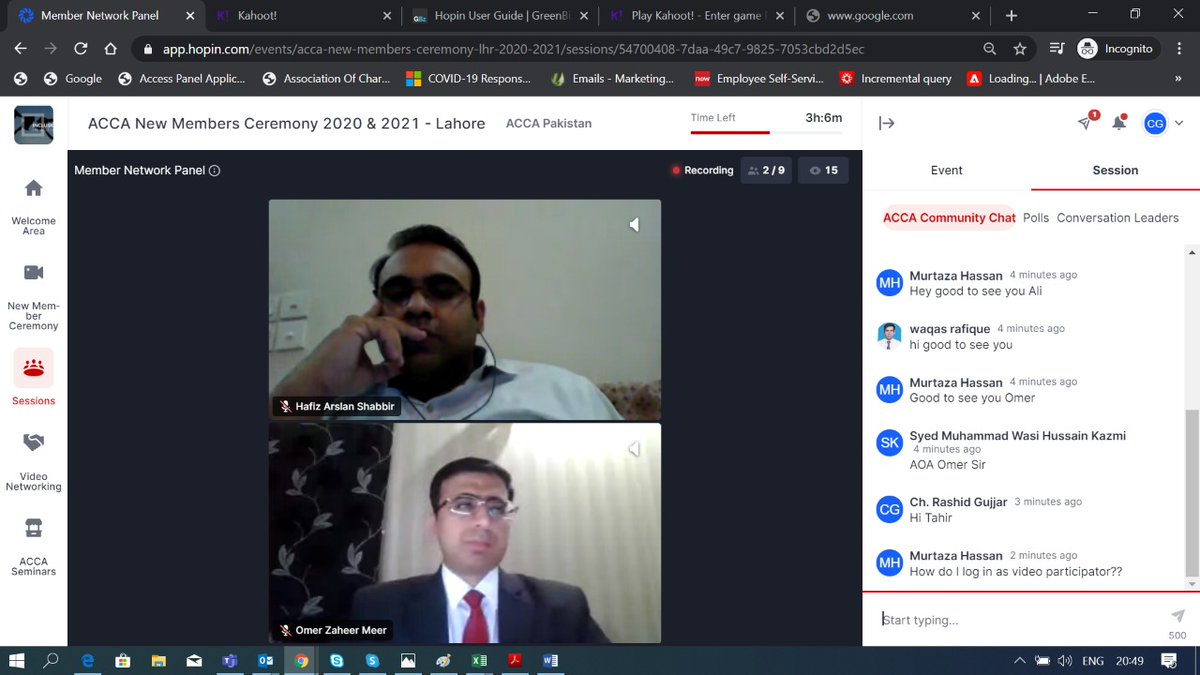Open Microsoft Teams from the taskbar
Screen dimensions: 1200x675
click(229, 660)
